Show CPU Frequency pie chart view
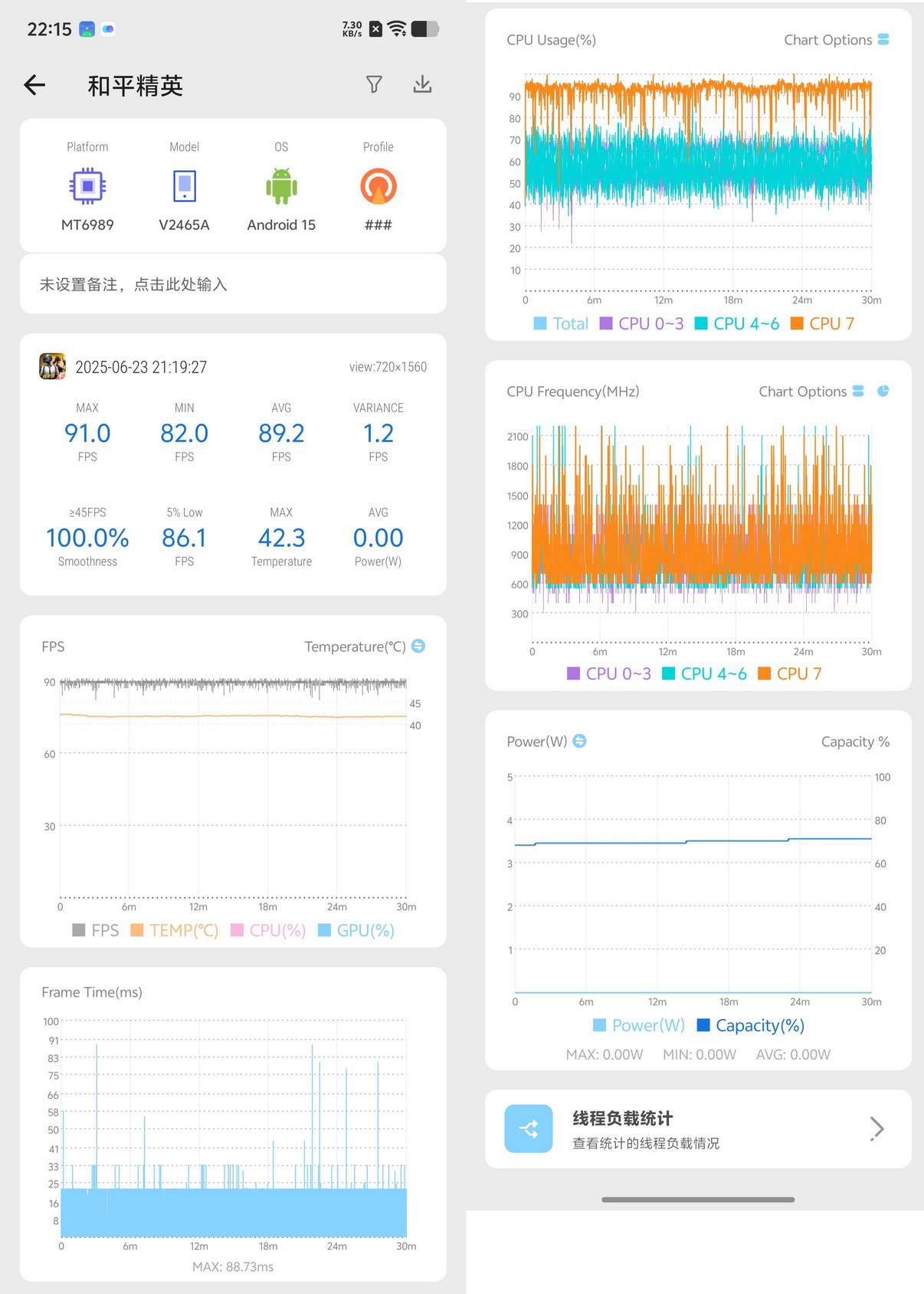924x1294 pixels. coord(883,391)
